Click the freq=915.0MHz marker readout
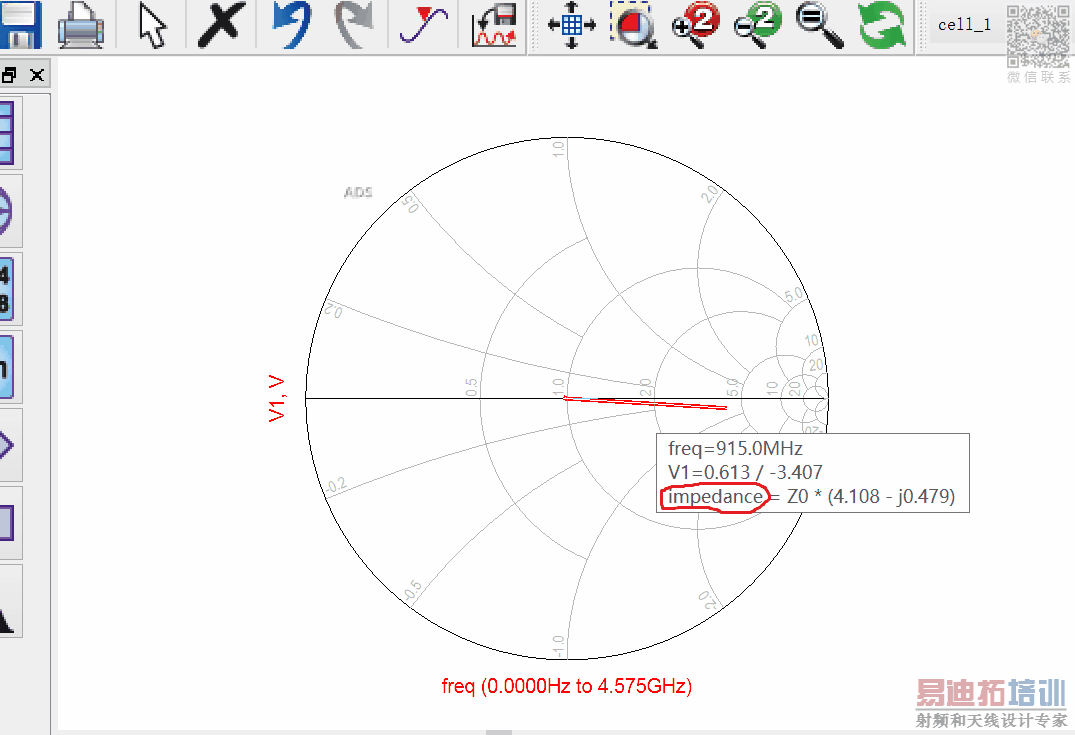1075x735 pixels. coord(735,448)
